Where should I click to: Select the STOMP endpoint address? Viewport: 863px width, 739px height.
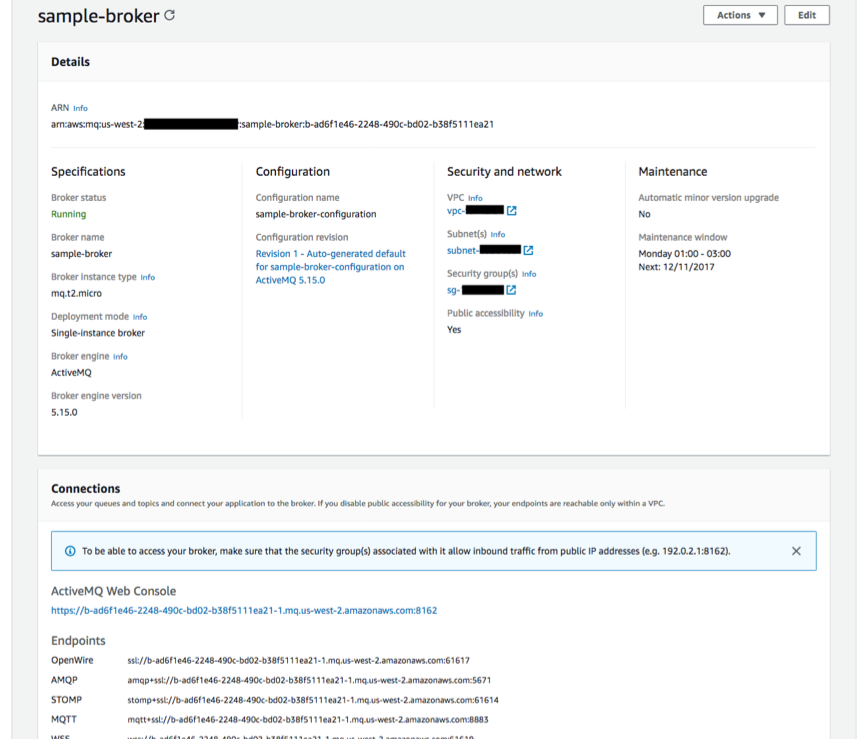pyautogui.click(x=313, y=700)
